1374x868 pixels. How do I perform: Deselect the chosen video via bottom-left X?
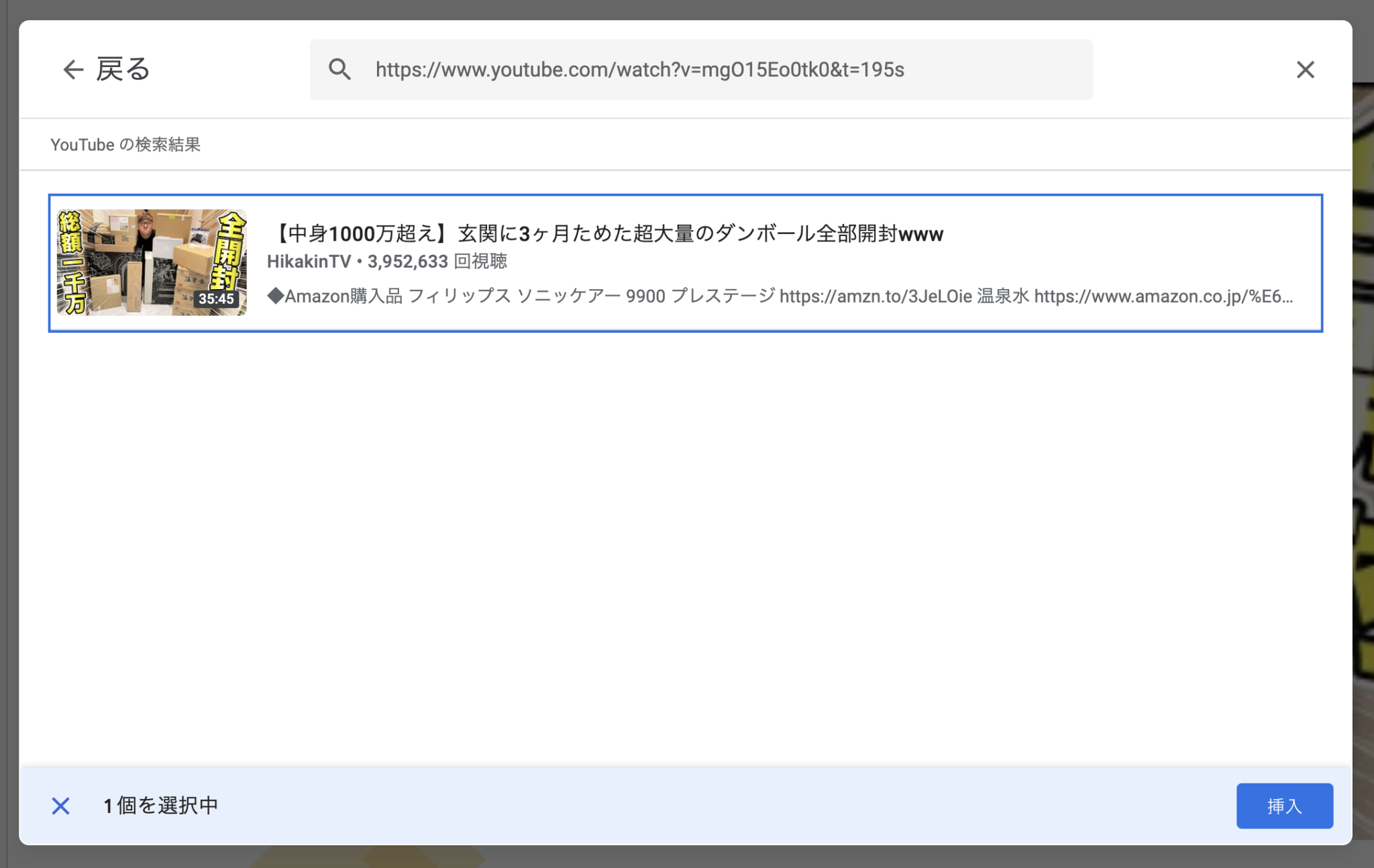coord(61,806)
